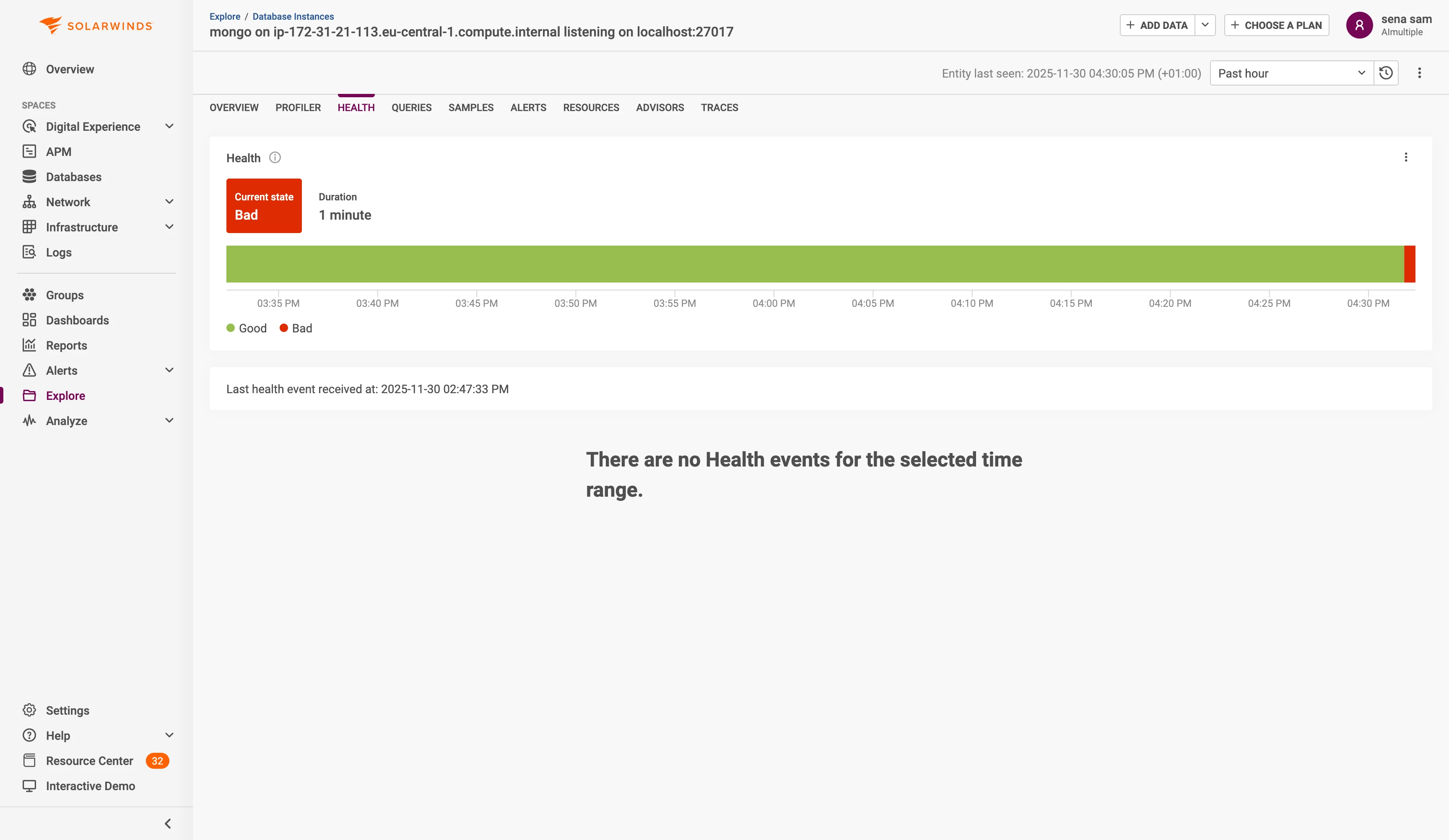Open the ALERTS tab
The image size is (1449, 840).
point(528,108)
